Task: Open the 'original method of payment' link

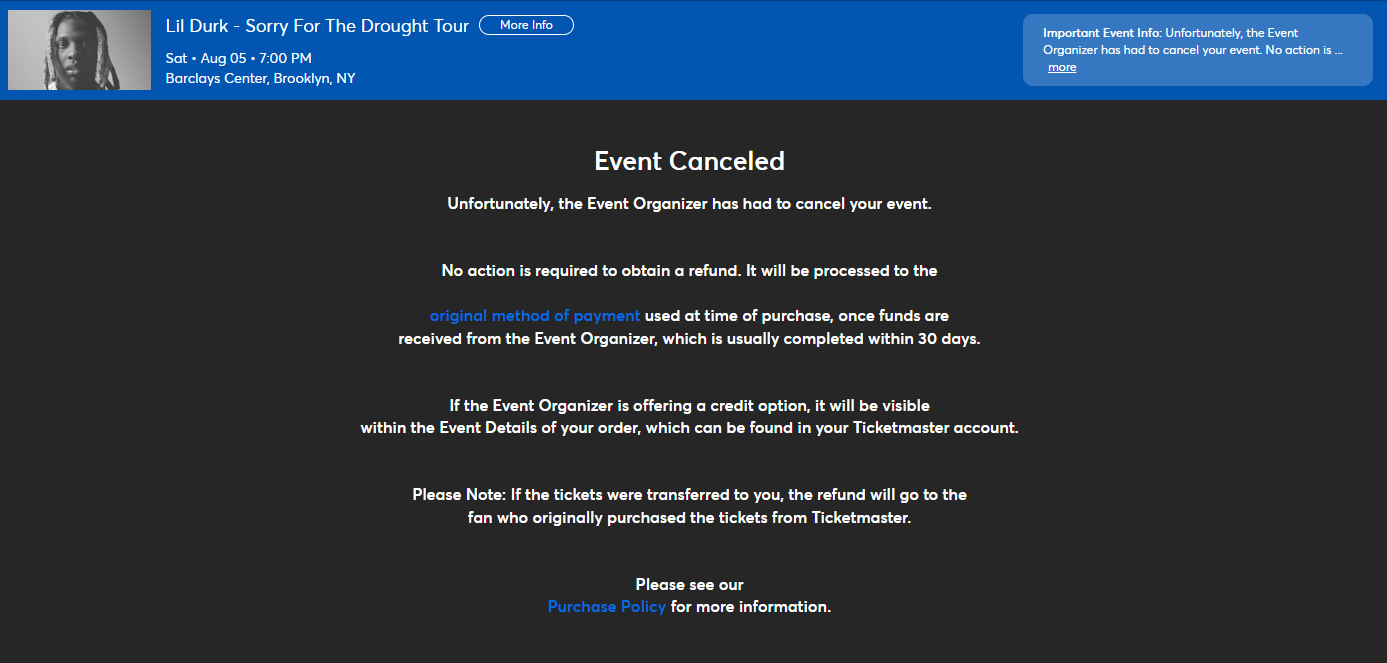Action: (x=535, y=316)
